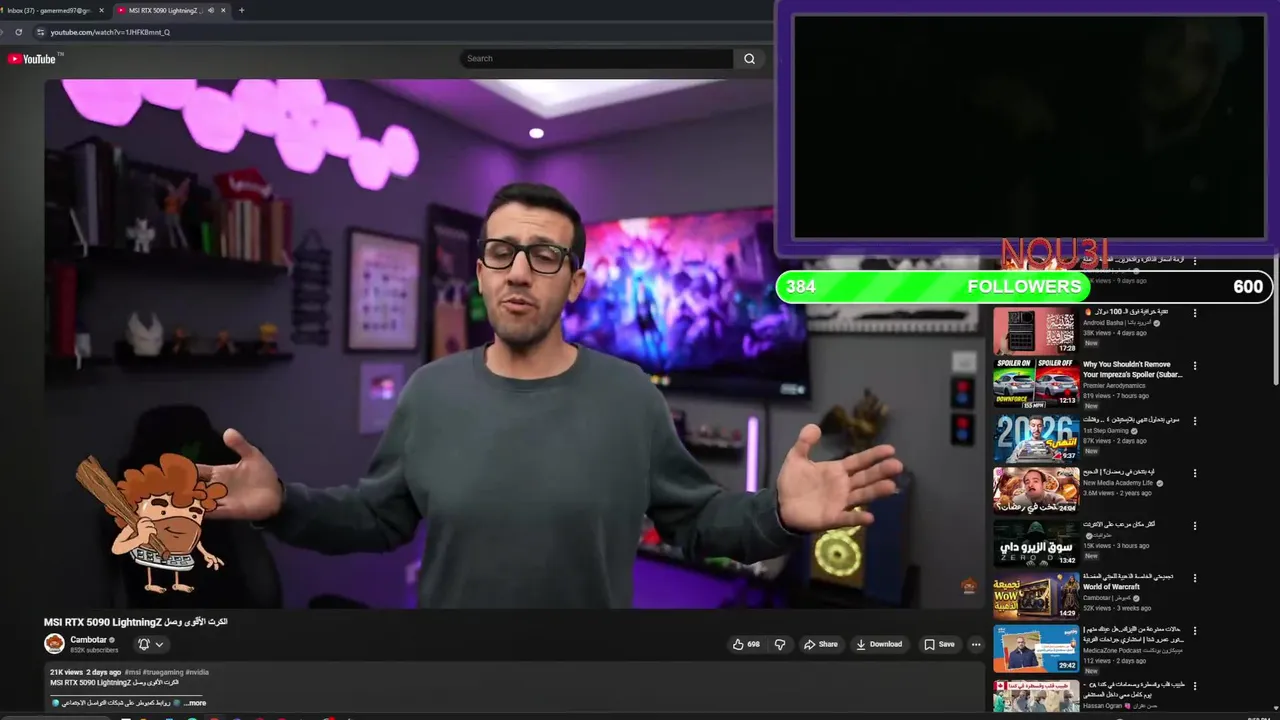Click the #msi hashtag
The height and width of the screenshot is (720, 1280).
coord(133,672)
